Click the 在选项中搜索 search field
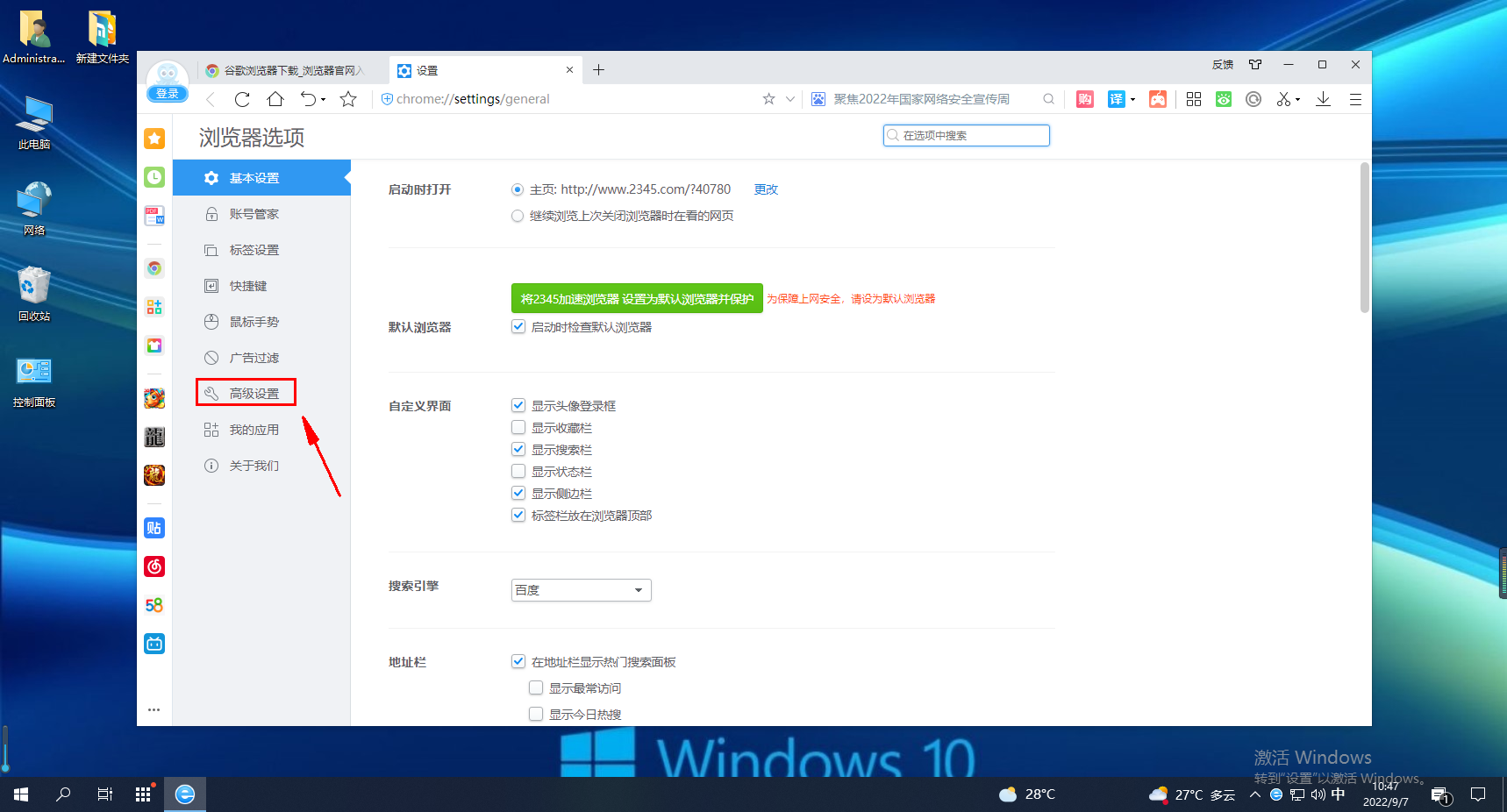Image resolution: width=1507 pixels, height=812 pixels. coord(967,135)
